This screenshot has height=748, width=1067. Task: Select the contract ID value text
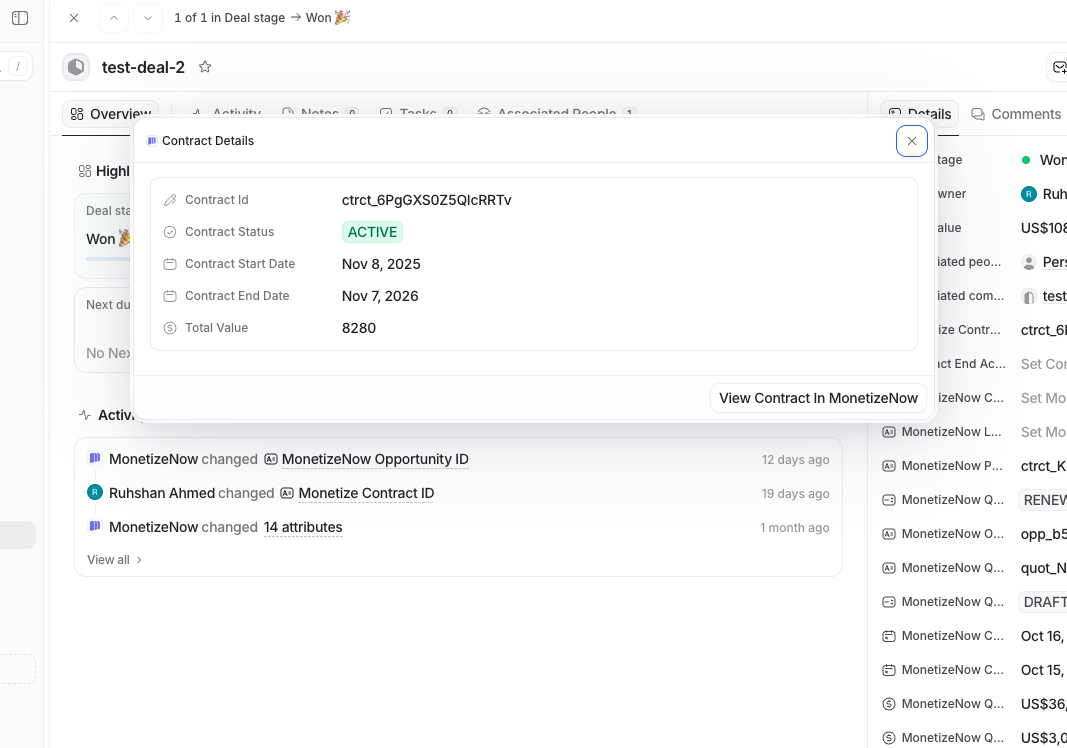click(427, 200)
